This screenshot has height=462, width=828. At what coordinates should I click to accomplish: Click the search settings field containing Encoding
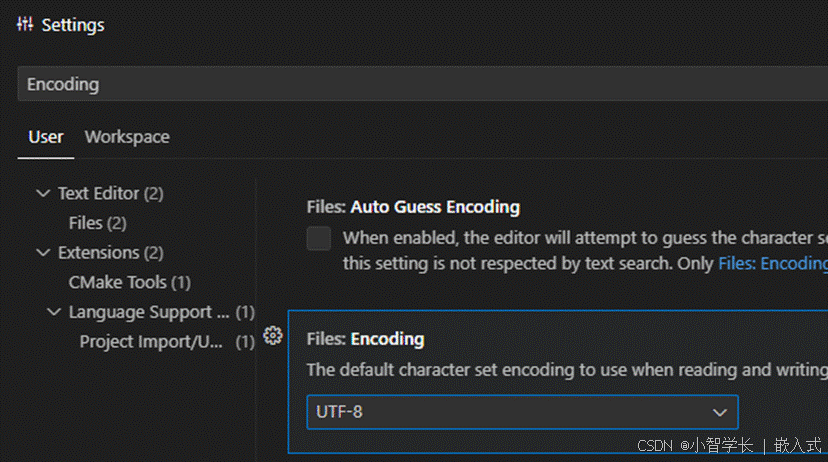click(420, 84)
